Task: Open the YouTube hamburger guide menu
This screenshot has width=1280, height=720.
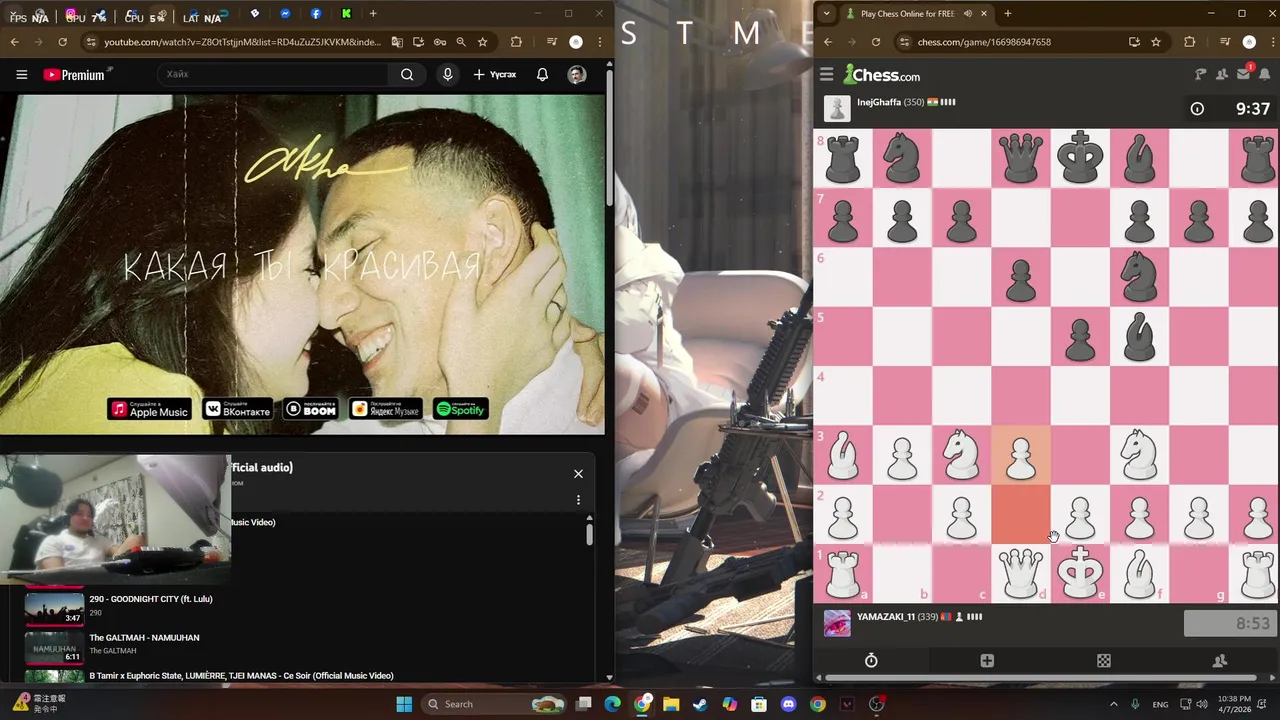Action: pyautogui.click(x=21, y=74)
